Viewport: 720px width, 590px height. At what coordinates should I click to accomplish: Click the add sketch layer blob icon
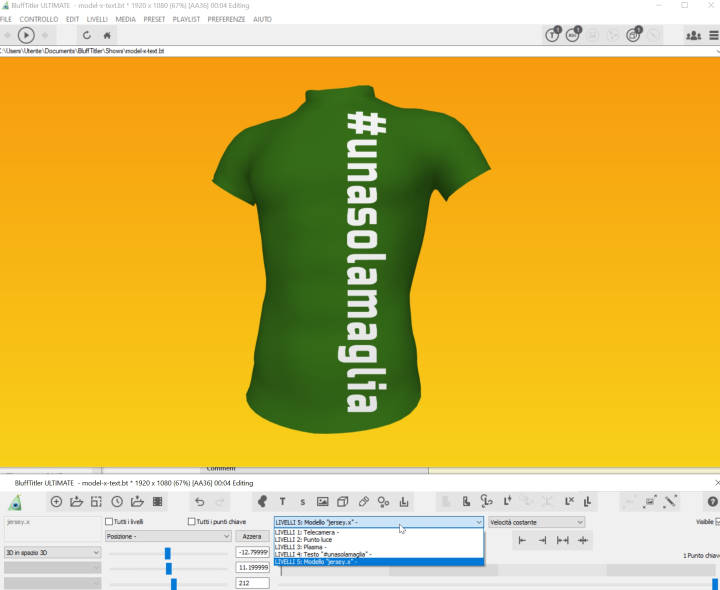coord(262,502)
